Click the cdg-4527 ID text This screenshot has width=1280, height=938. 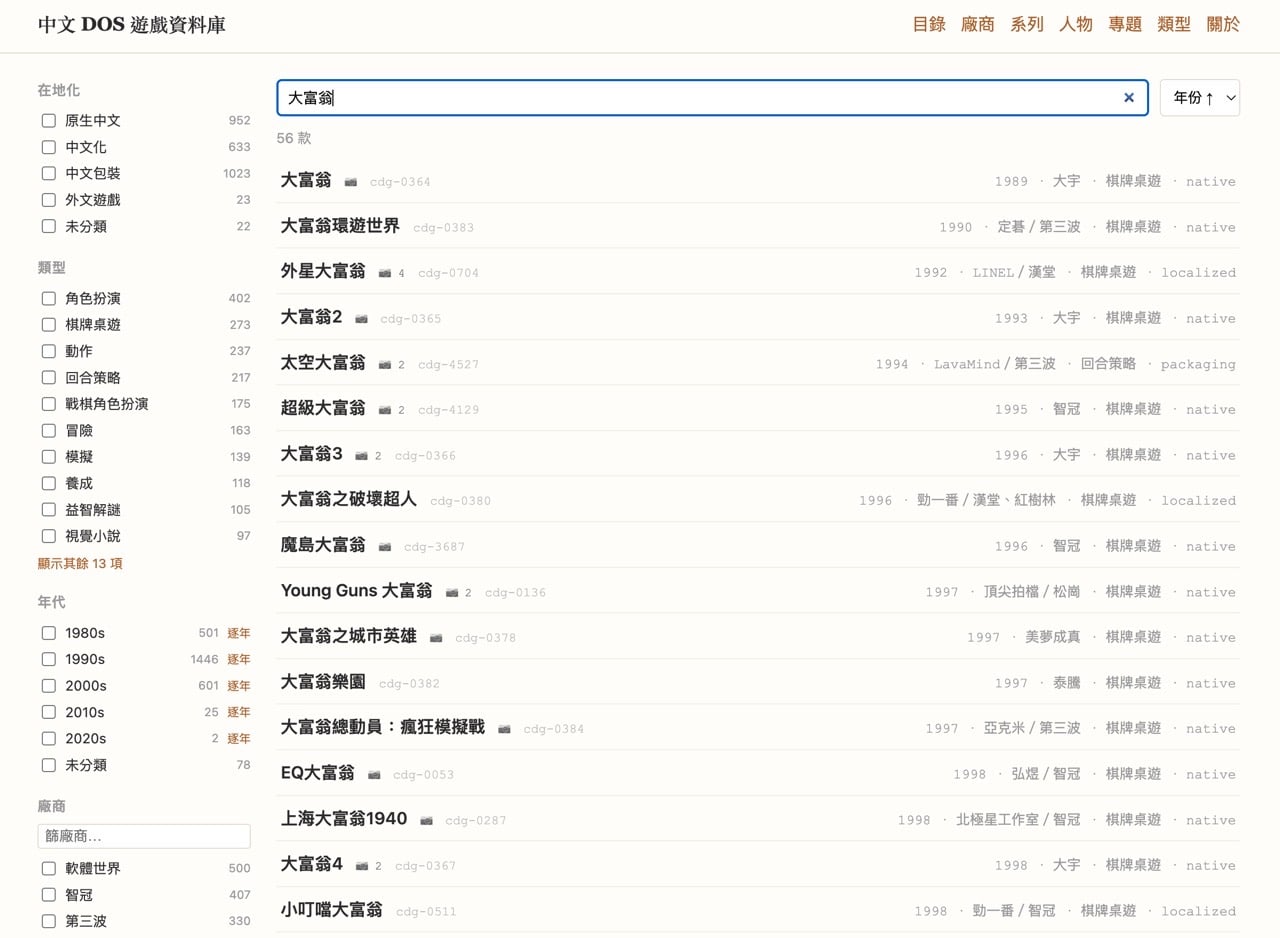(448, 365)
